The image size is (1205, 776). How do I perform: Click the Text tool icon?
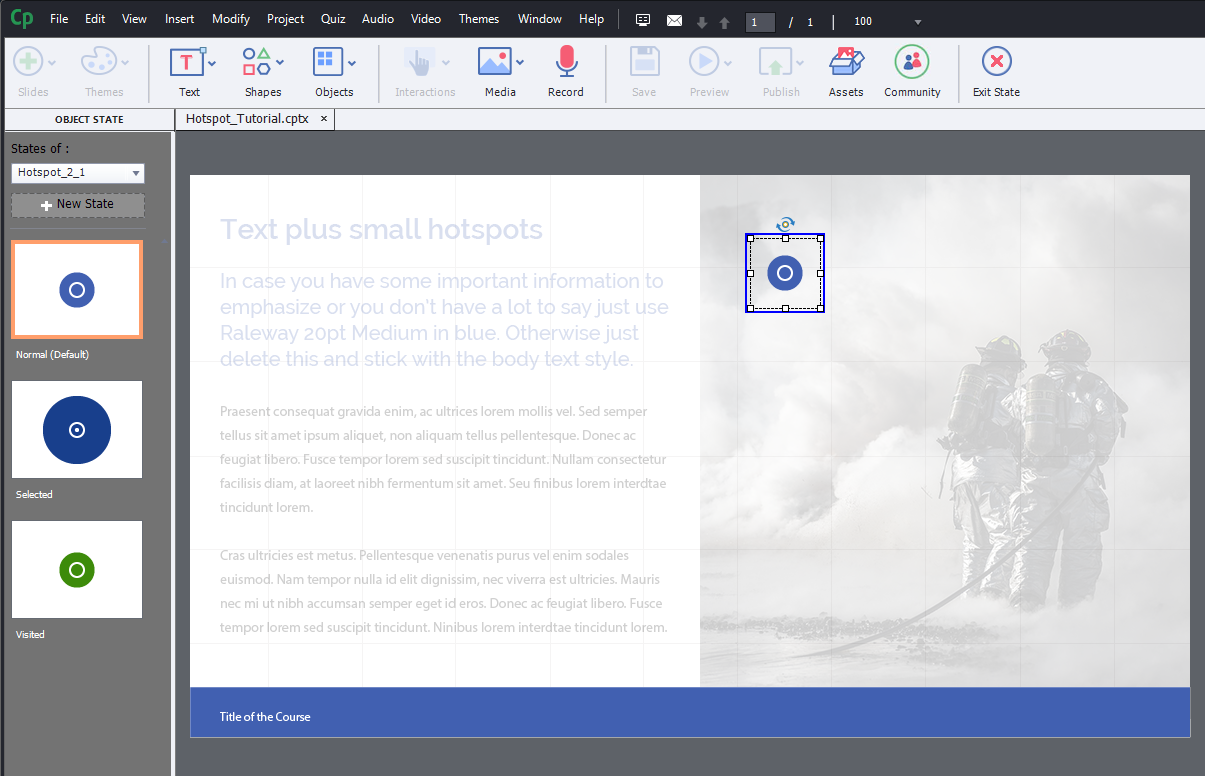[x=188, y=62]
